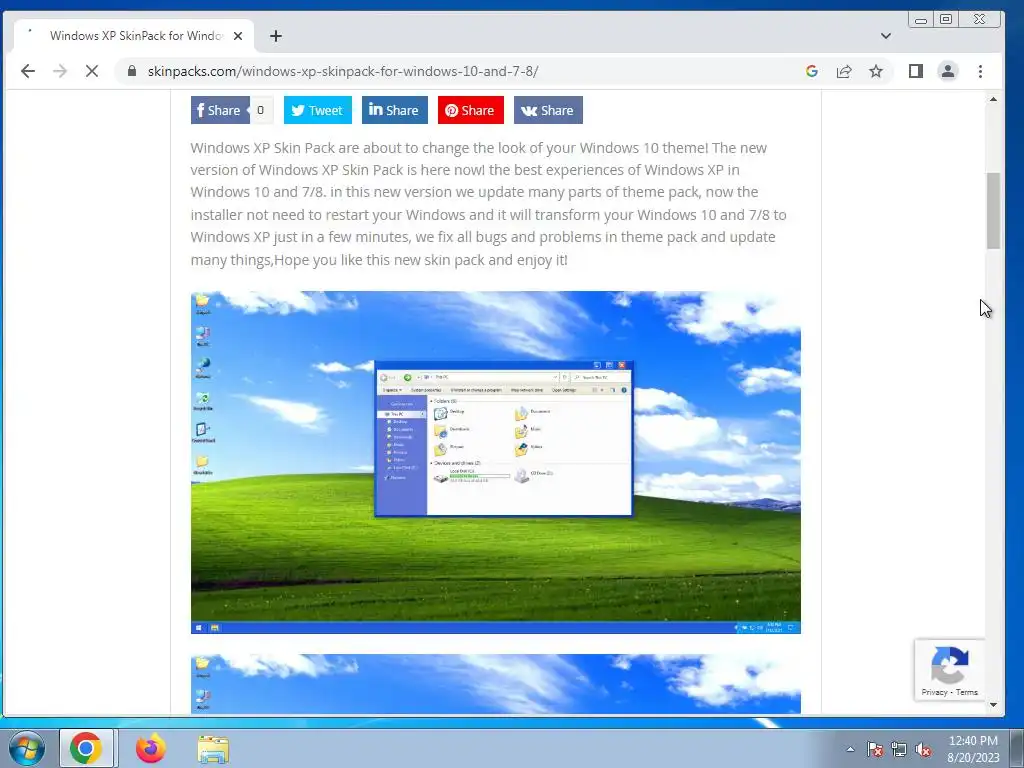Click the page scroll-up arrow

(x=993, y=99)
